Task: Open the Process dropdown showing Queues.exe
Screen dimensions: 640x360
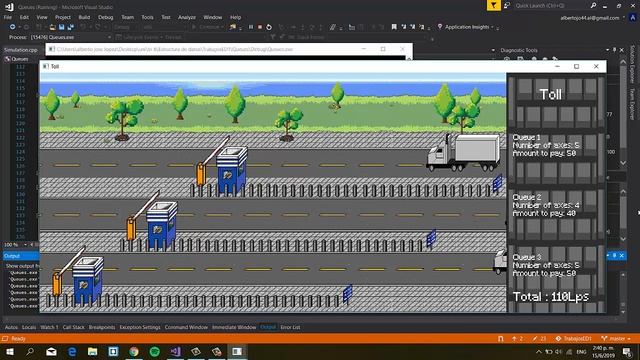Action: coord(70,37)
